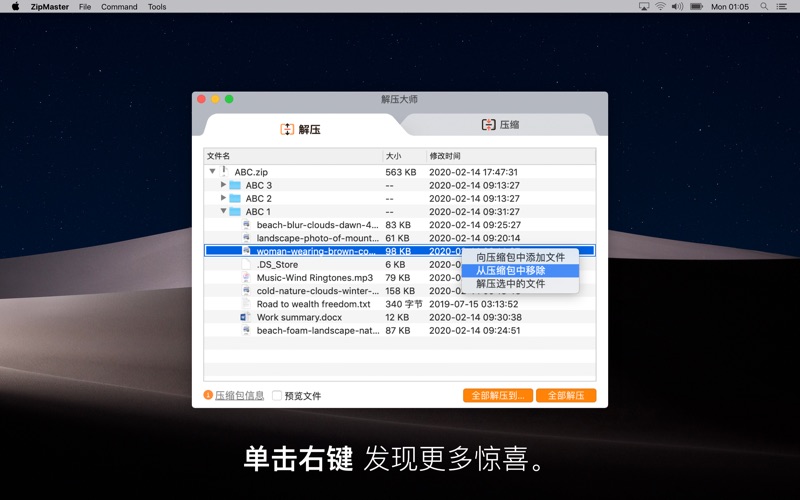Click the Music-Wind Ringtones.mp3 file icon
This screenshot has height=500, width=800.
pos(246,278)
